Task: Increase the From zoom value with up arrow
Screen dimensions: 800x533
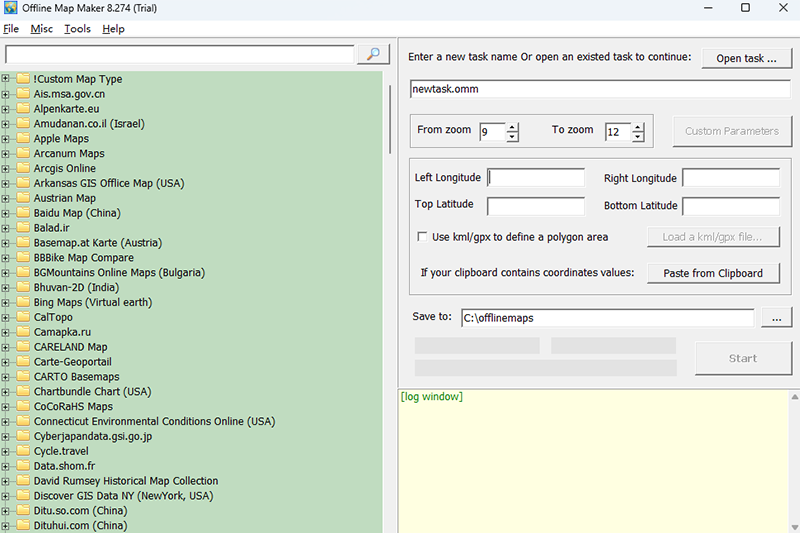Action: 513,127
